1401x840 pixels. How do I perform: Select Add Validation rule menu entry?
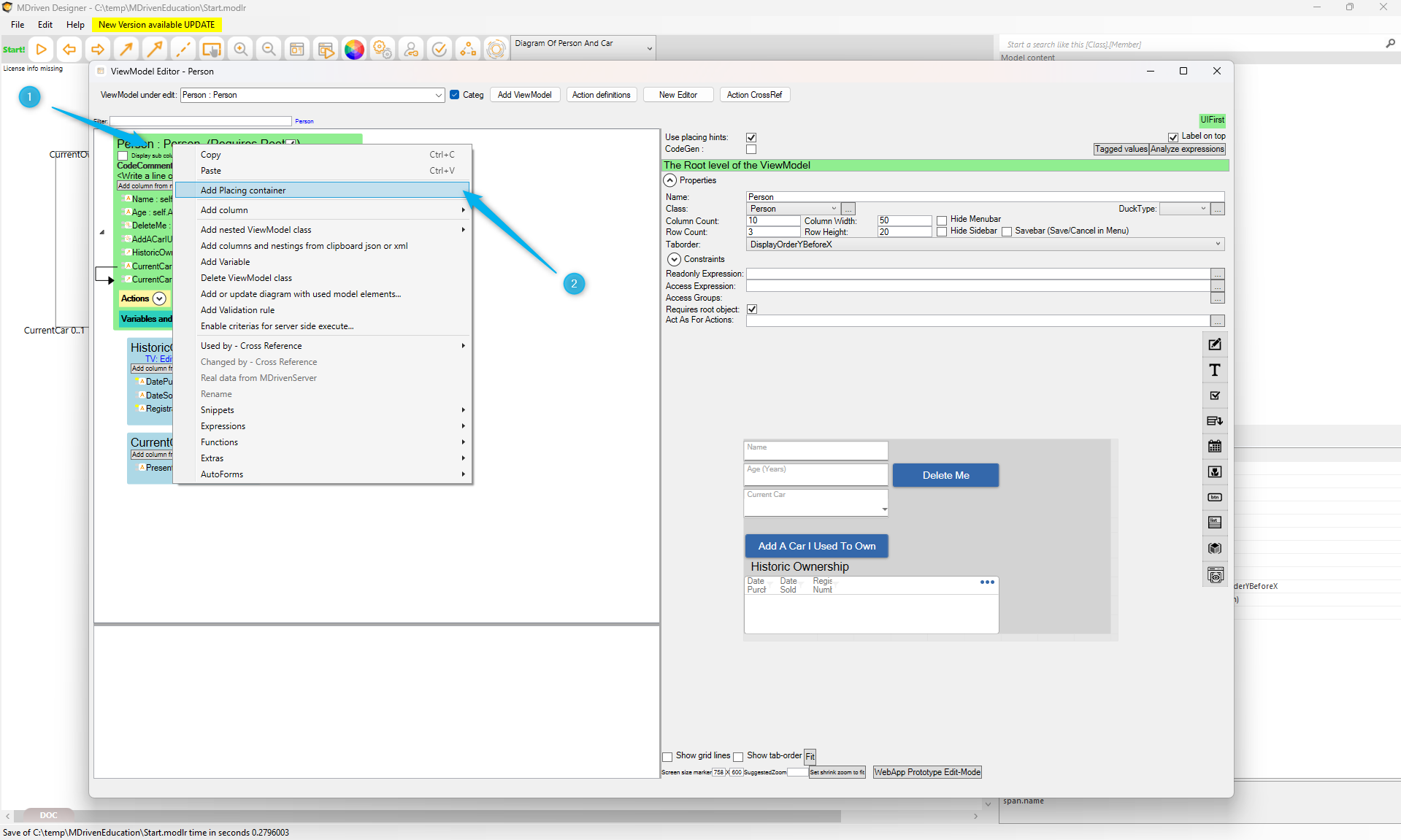click(237, 310)
